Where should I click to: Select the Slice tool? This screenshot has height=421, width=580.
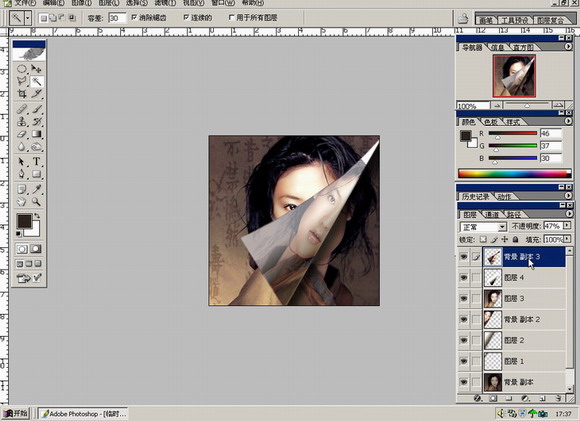[36, 94]
